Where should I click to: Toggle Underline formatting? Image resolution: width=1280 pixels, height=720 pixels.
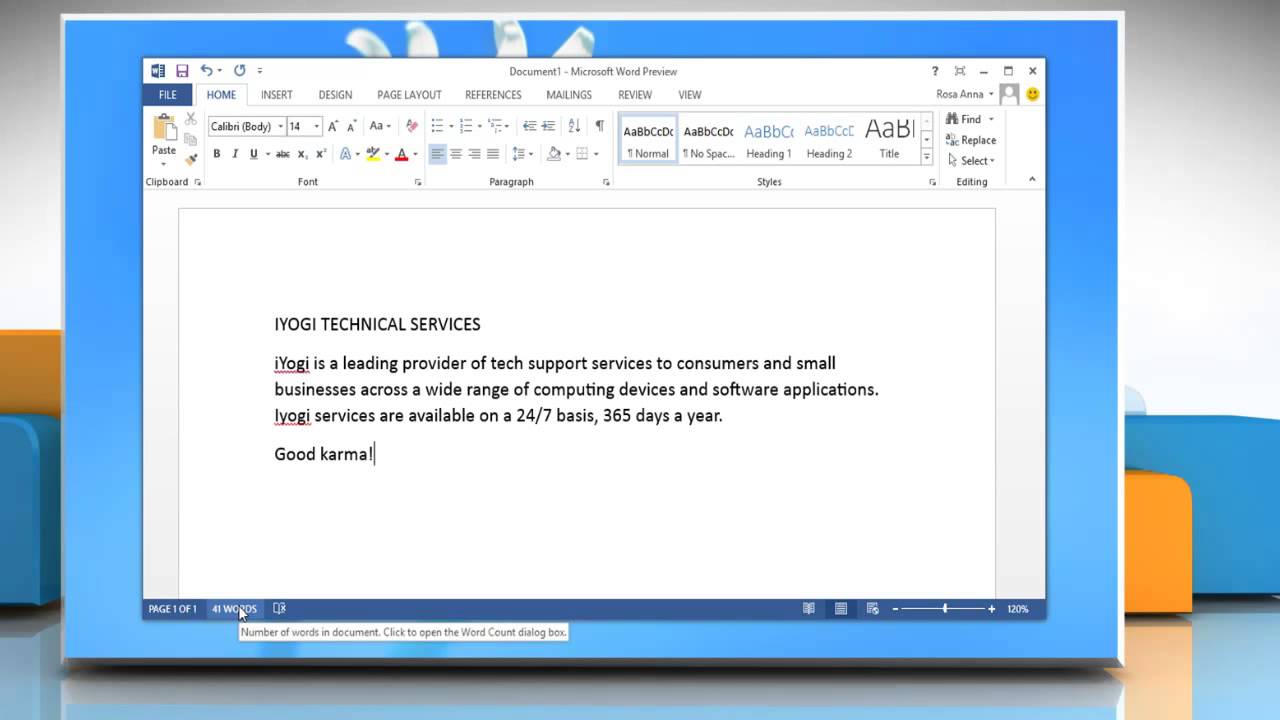[x=254, y=154]
